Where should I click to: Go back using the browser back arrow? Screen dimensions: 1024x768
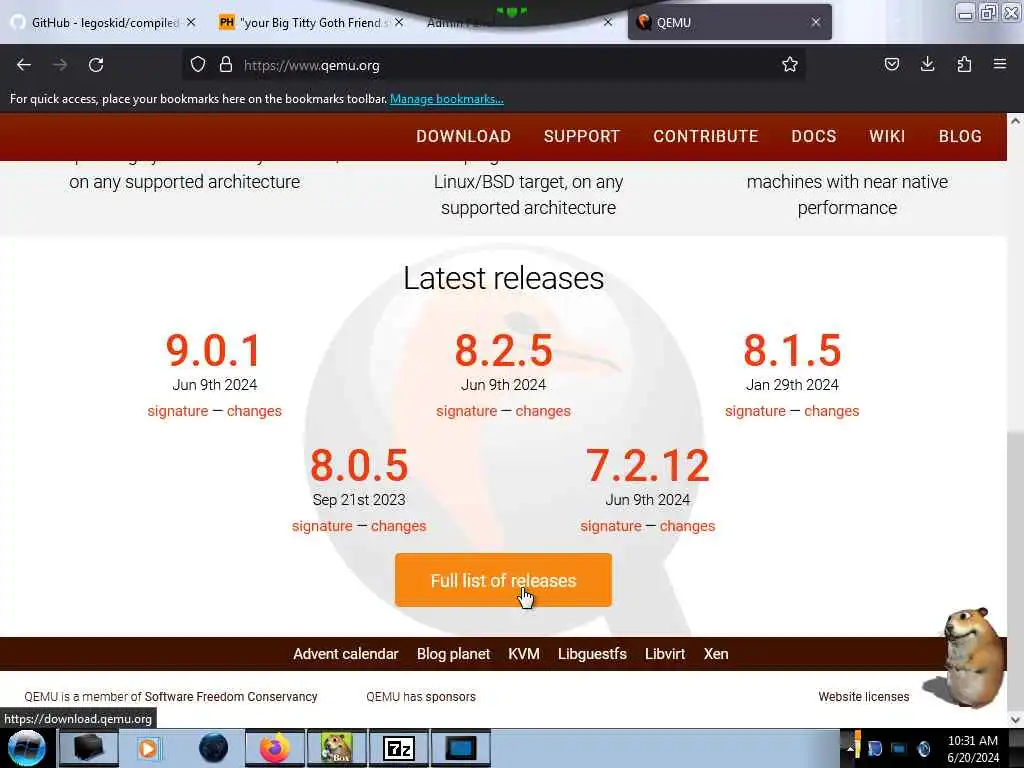[24, 65]
